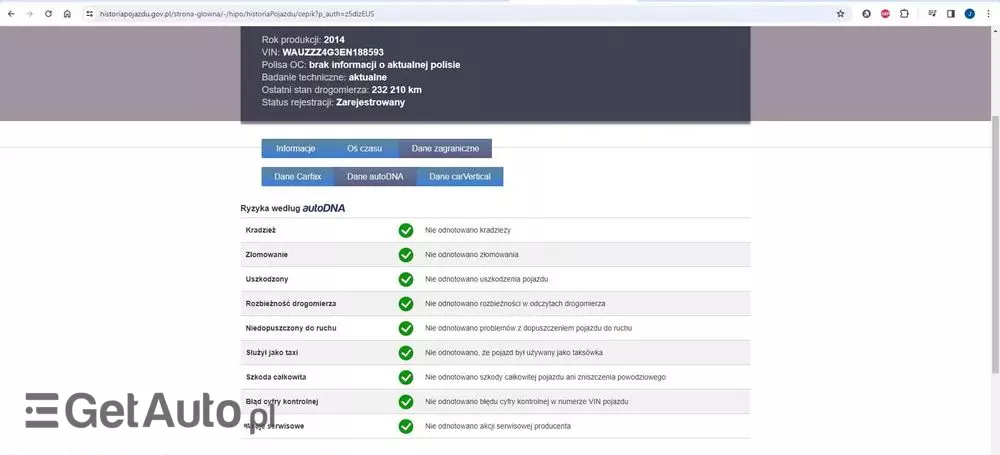Bookmark this page with the star icon
Viewport: 1000px width, 455px height.
click(840, 14)
